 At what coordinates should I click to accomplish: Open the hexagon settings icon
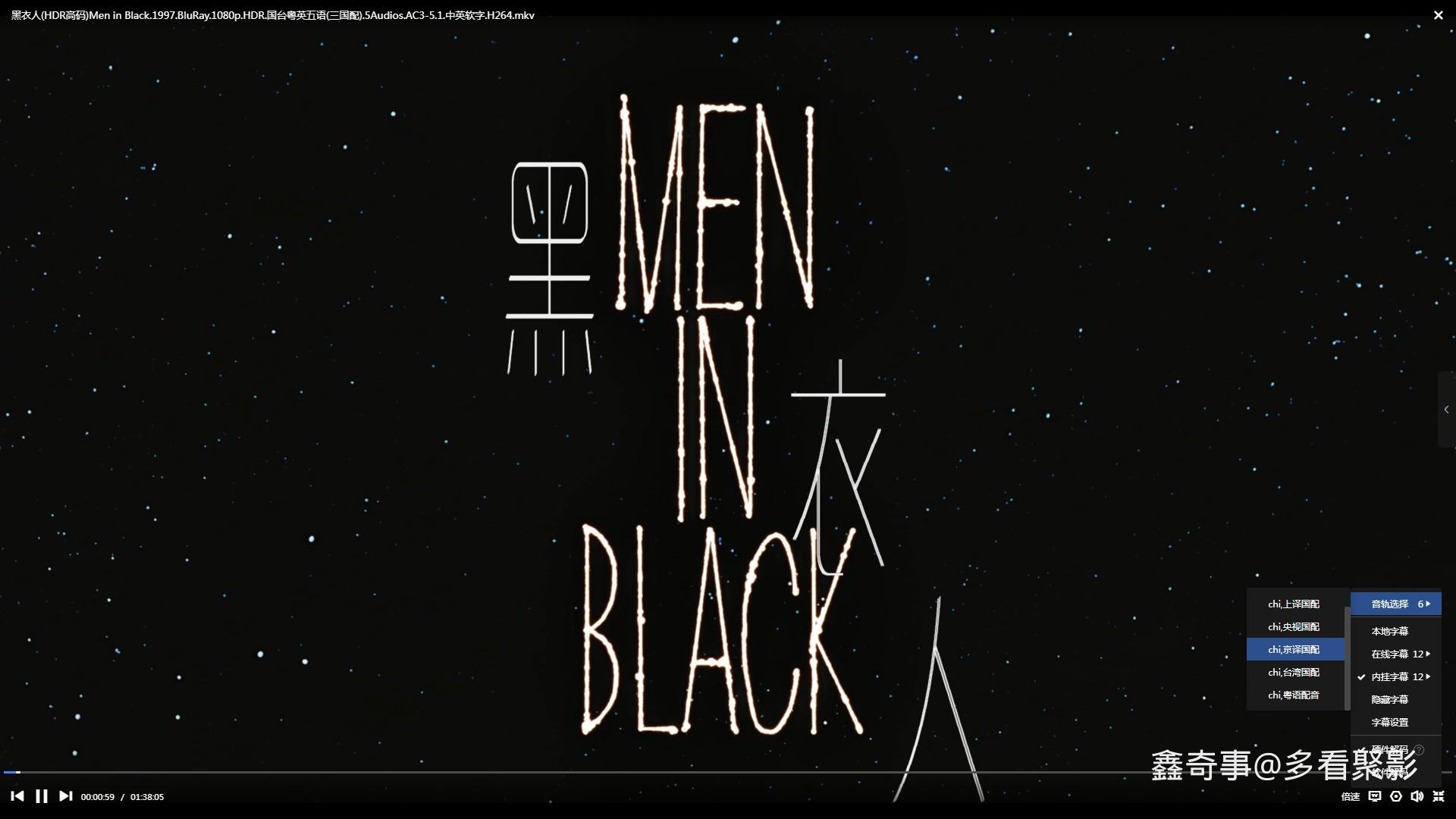click(x=1396, y=796)
